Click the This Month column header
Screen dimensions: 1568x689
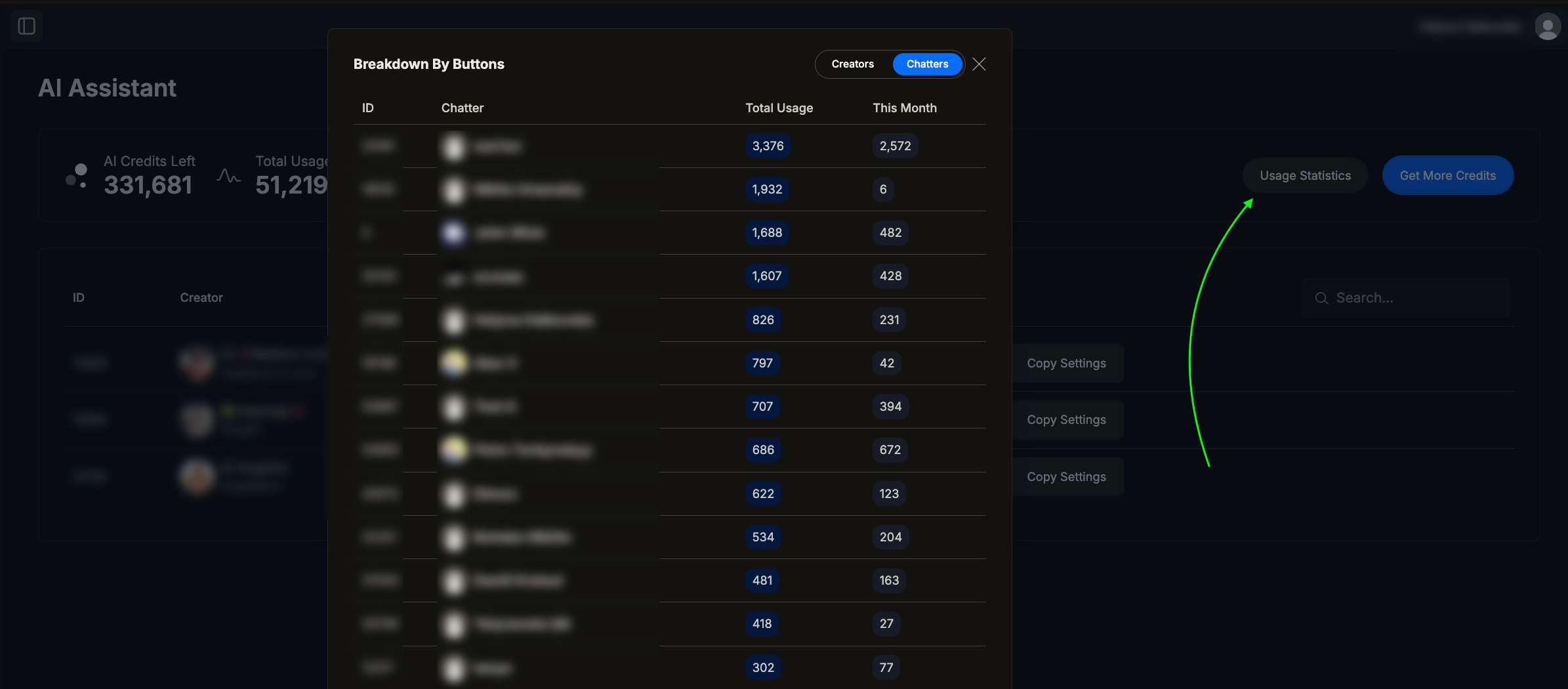(904, 108)
